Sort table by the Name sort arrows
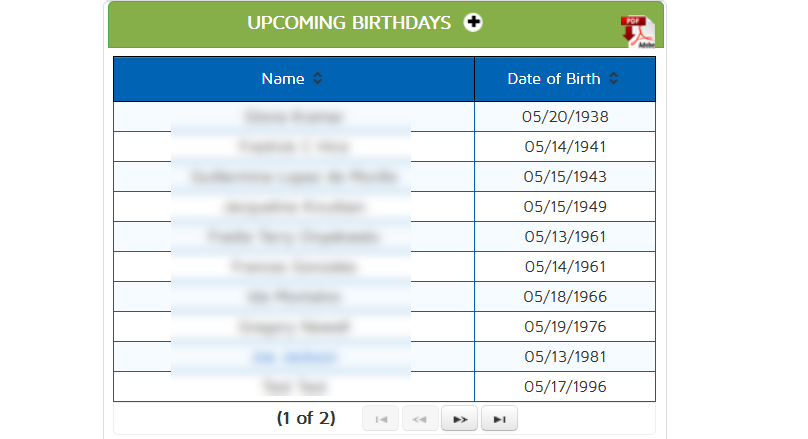 point(318,79)
